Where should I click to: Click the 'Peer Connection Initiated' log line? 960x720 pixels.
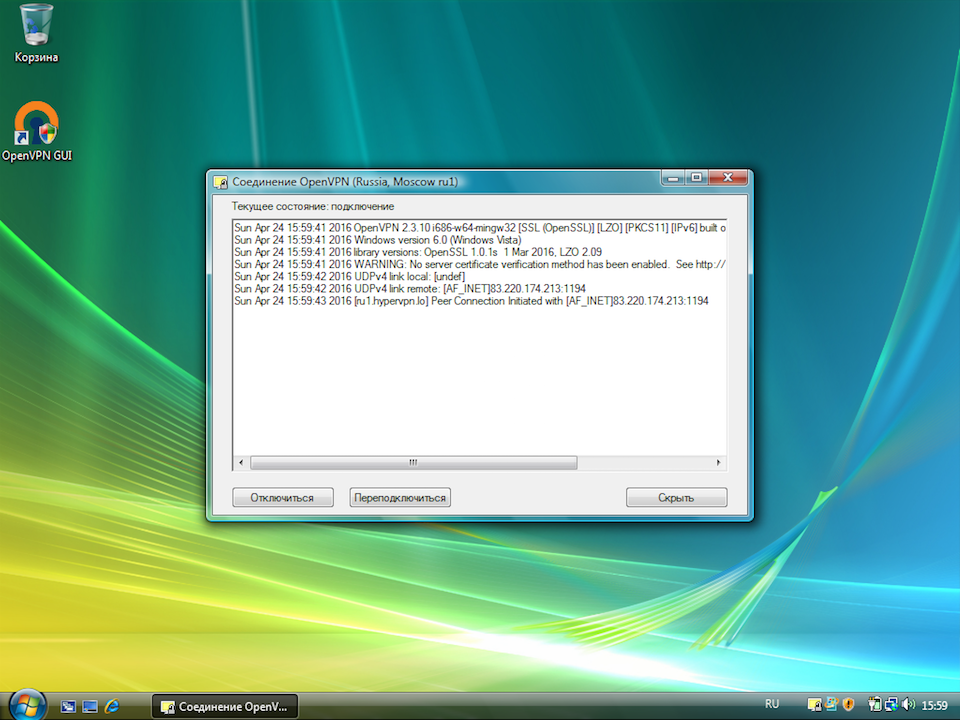click(471, 301)
